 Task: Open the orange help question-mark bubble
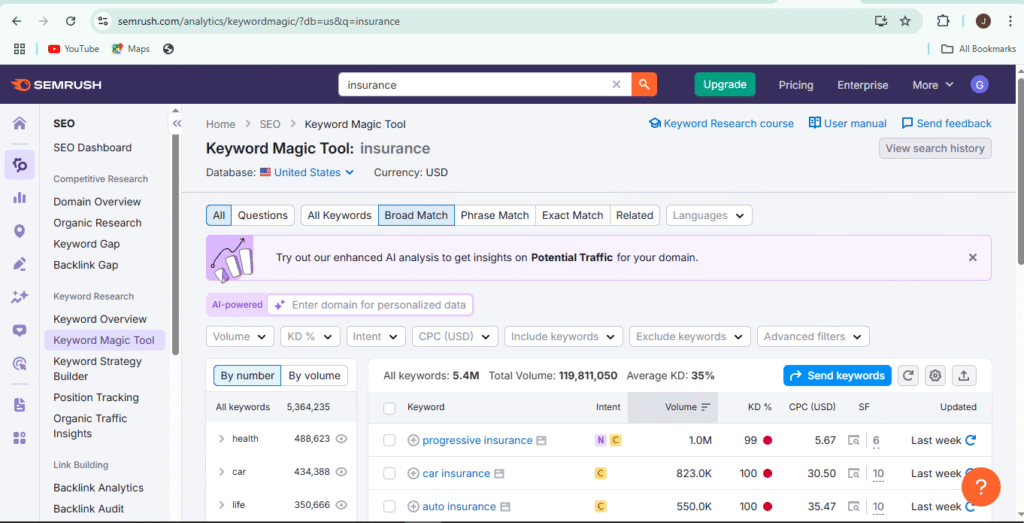tap(981, 486)
